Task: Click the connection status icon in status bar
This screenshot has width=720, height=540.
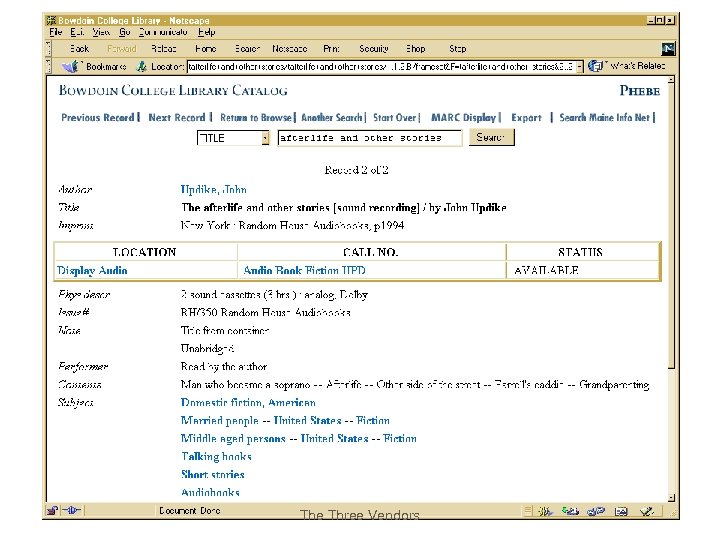Action: pyautogui.click(x=71, y=510)
